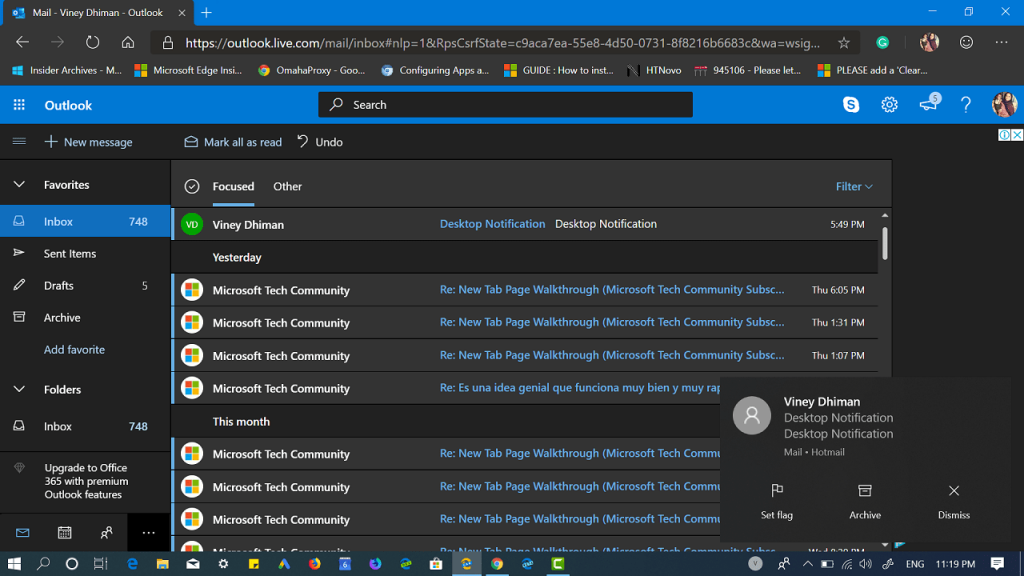
Task: Open the What's new megaphone icon
Action: [929, 103]
